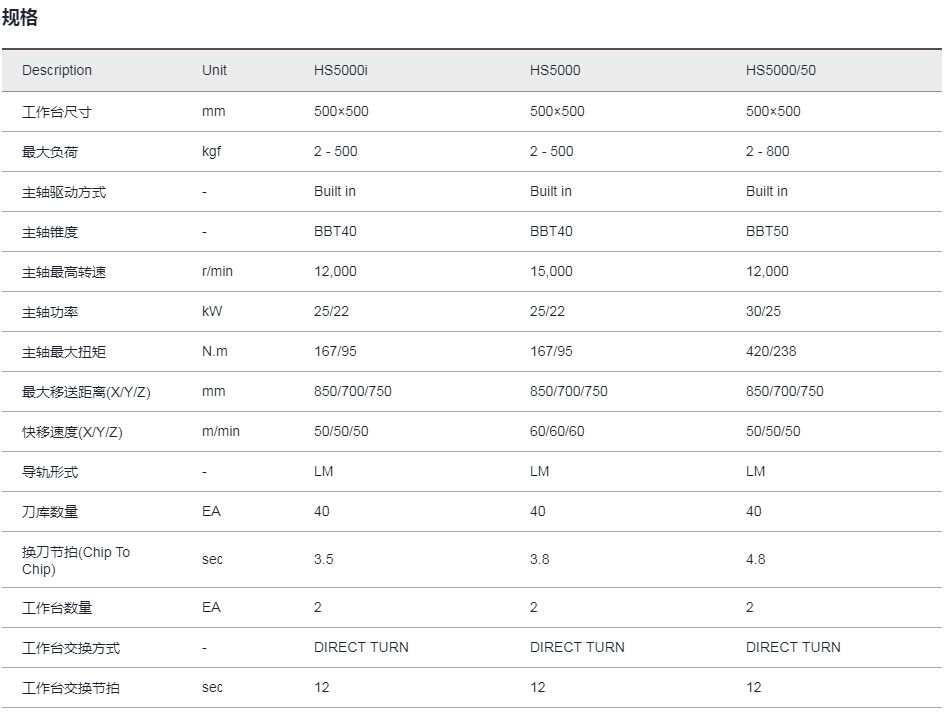Viewport: 944px width, 713px height.
Task: Select the 导轨形式 row label
Action: (x=50, y=472)
